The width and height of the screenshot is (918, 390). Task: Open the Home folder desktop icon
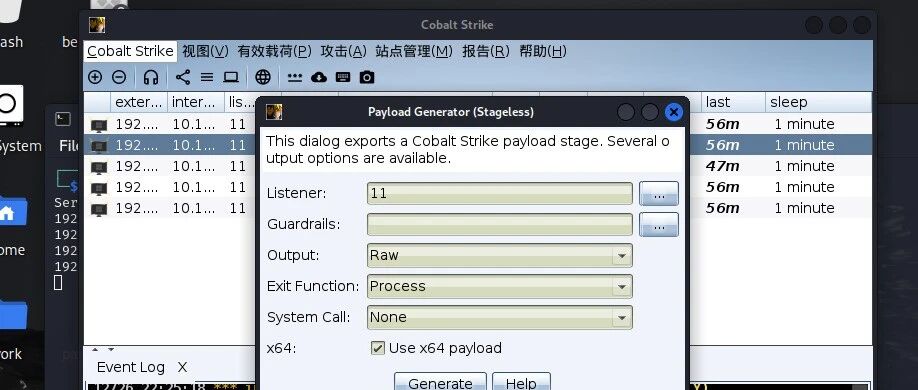(12, 212)
